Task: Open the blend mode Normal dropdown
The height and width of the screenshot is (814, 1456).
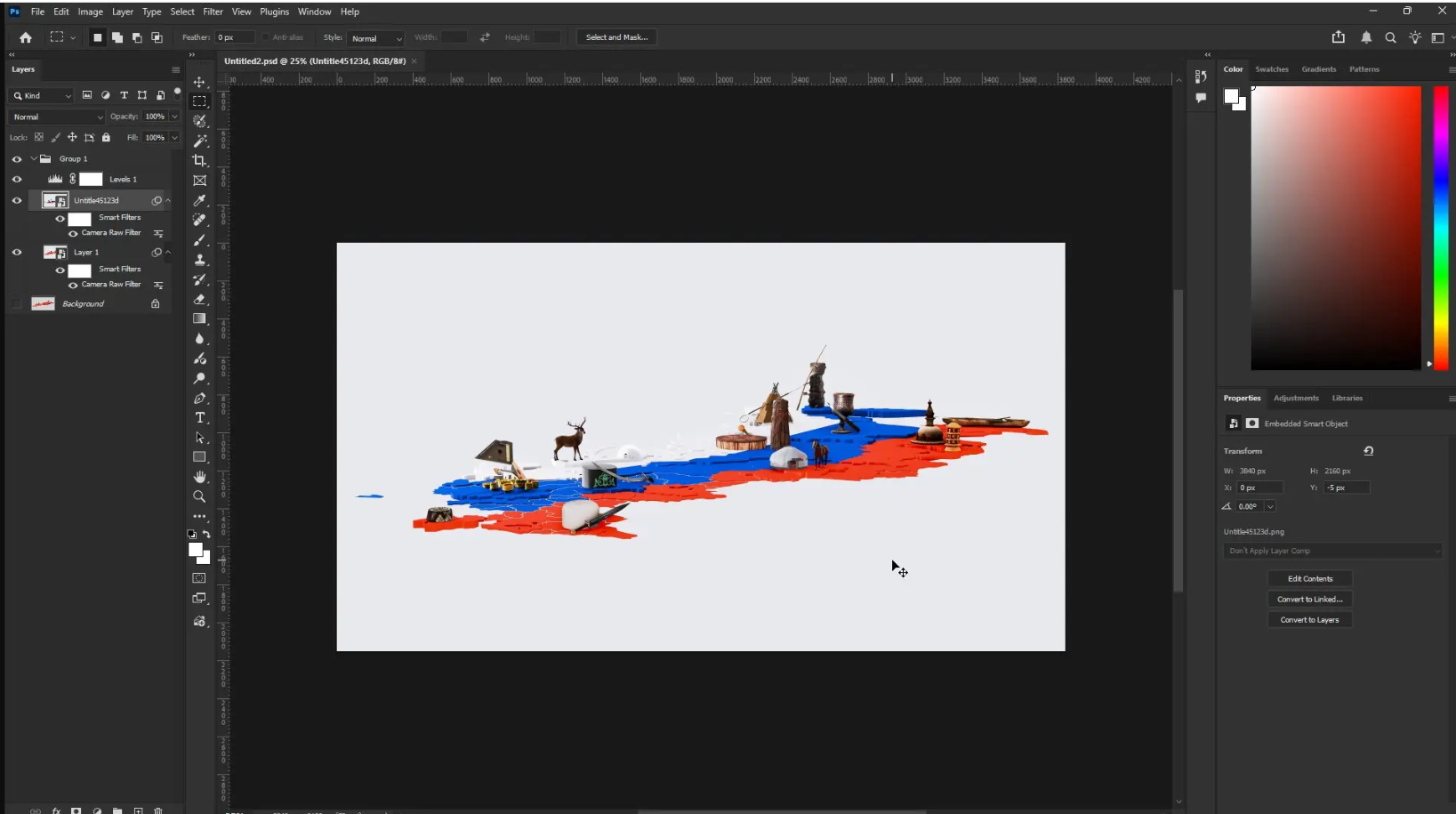Action: (57, 117)
